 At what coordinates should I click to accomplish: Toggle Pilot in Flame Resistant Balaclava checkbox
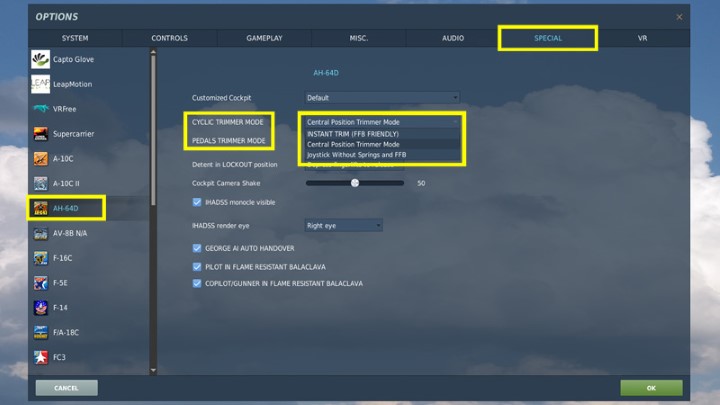click(197, 267)
